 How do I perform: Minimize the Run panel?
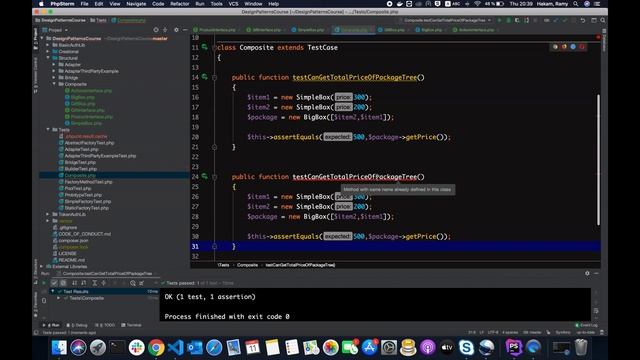tap(596, 273)
